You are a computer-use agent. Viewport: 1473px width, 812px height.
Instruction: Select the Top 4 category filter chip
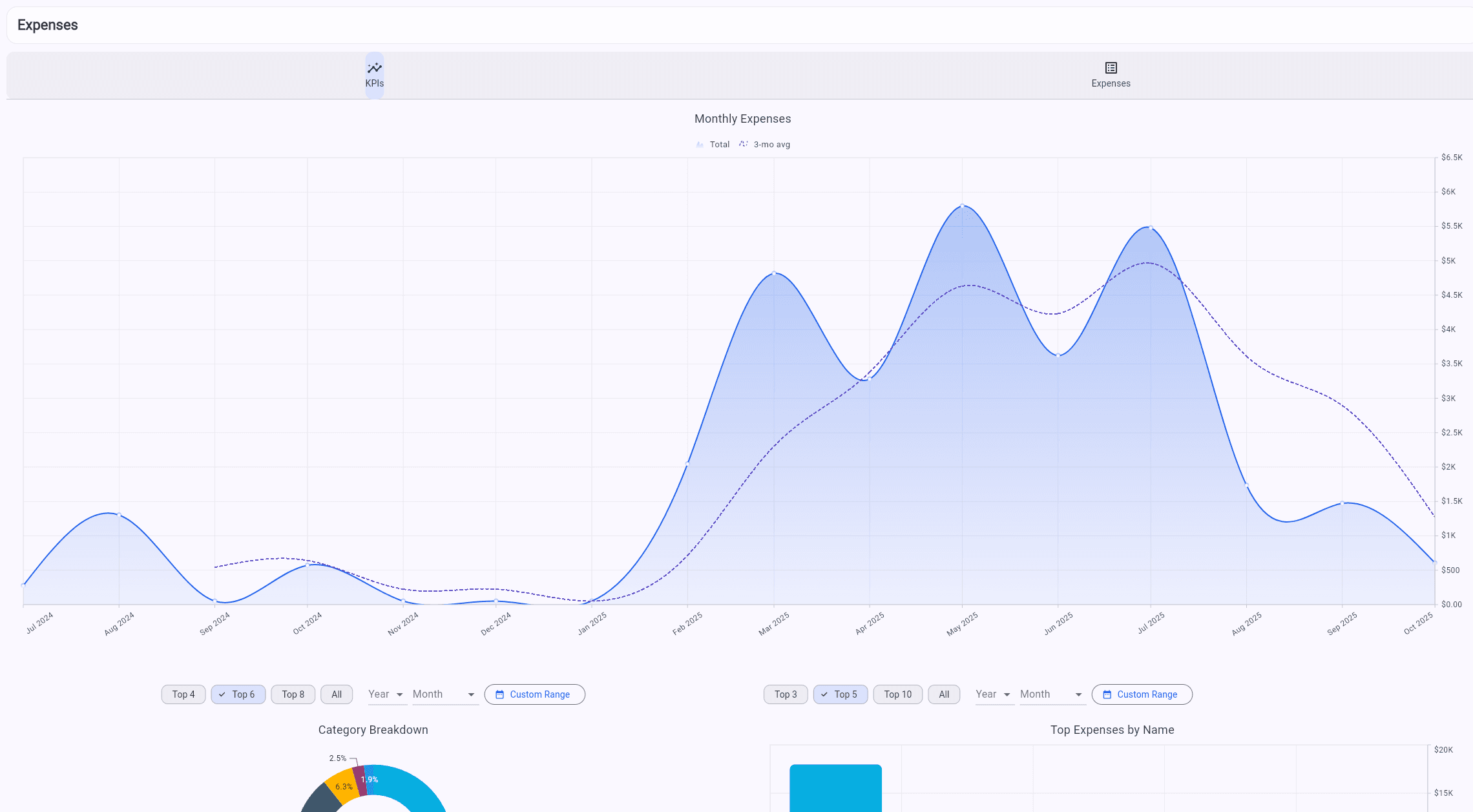(183, 694)
